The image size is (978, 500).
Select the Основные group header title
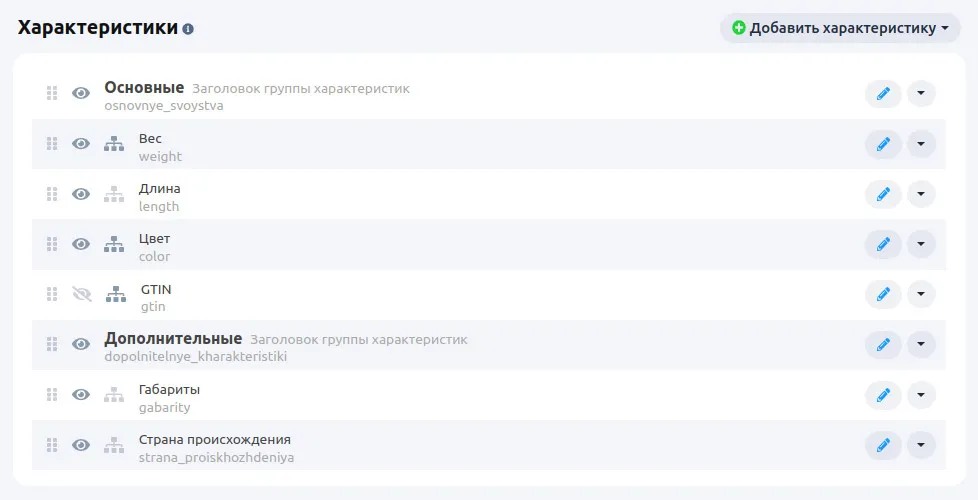click(144, 87)
